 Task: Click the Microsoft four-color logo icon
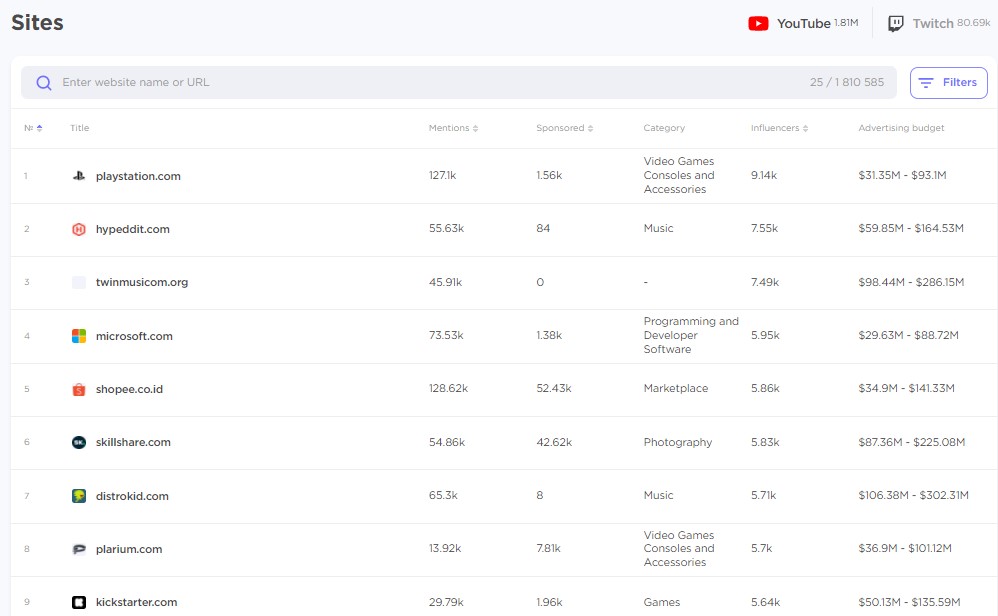point(79,336)
